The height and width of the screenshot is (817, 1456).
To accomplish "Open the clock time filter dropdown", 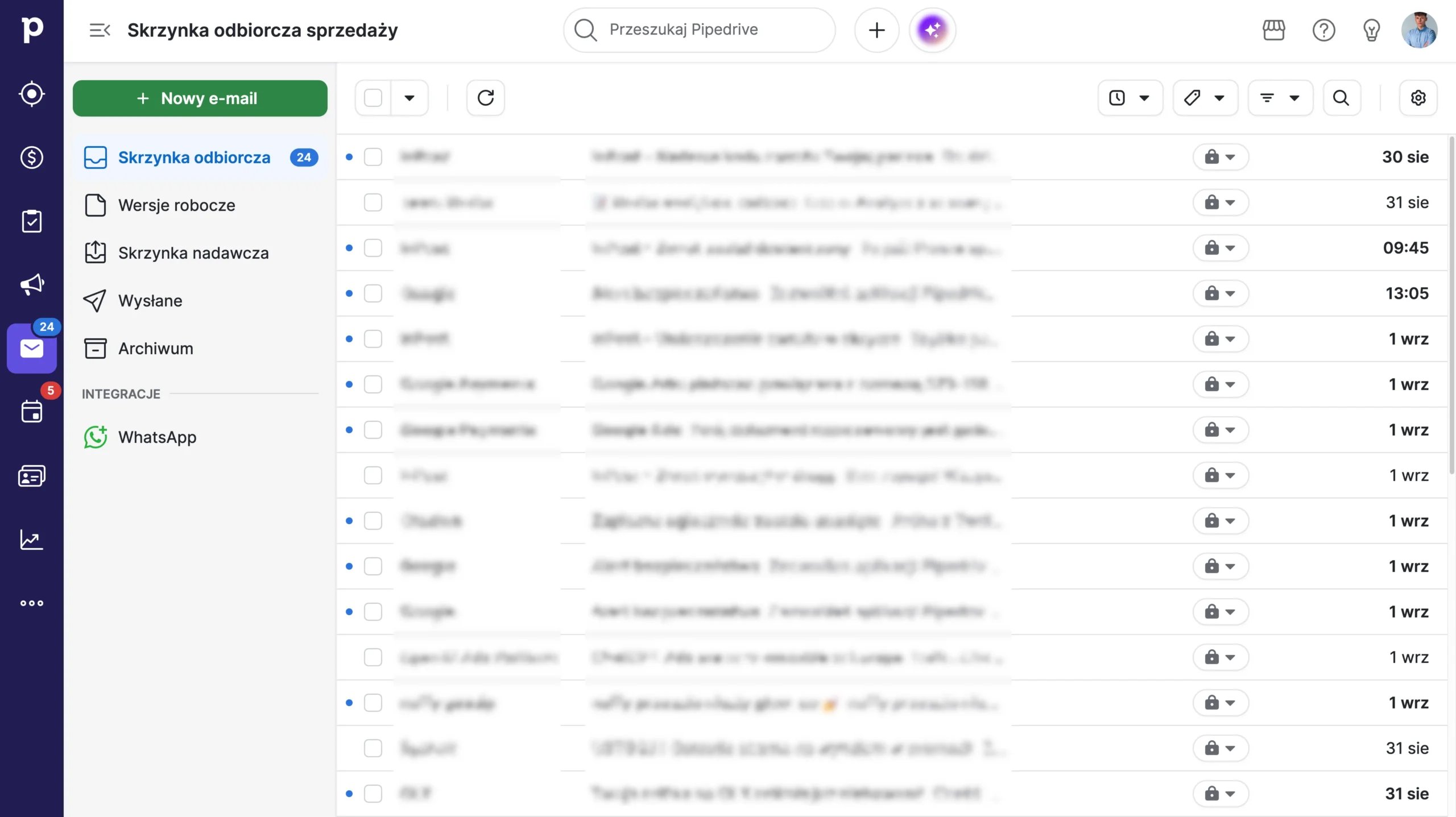I will (x=1130, y=98).
